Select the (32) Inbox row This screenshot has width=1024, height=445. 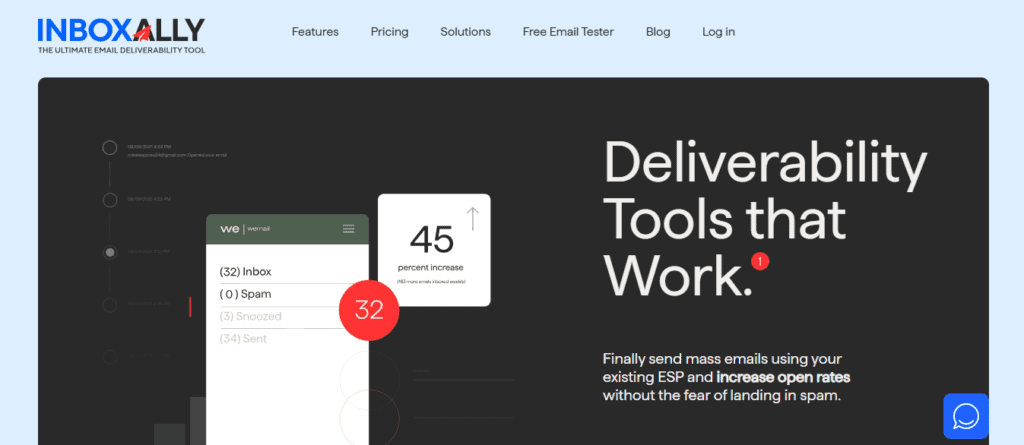(x=280, y=272)
